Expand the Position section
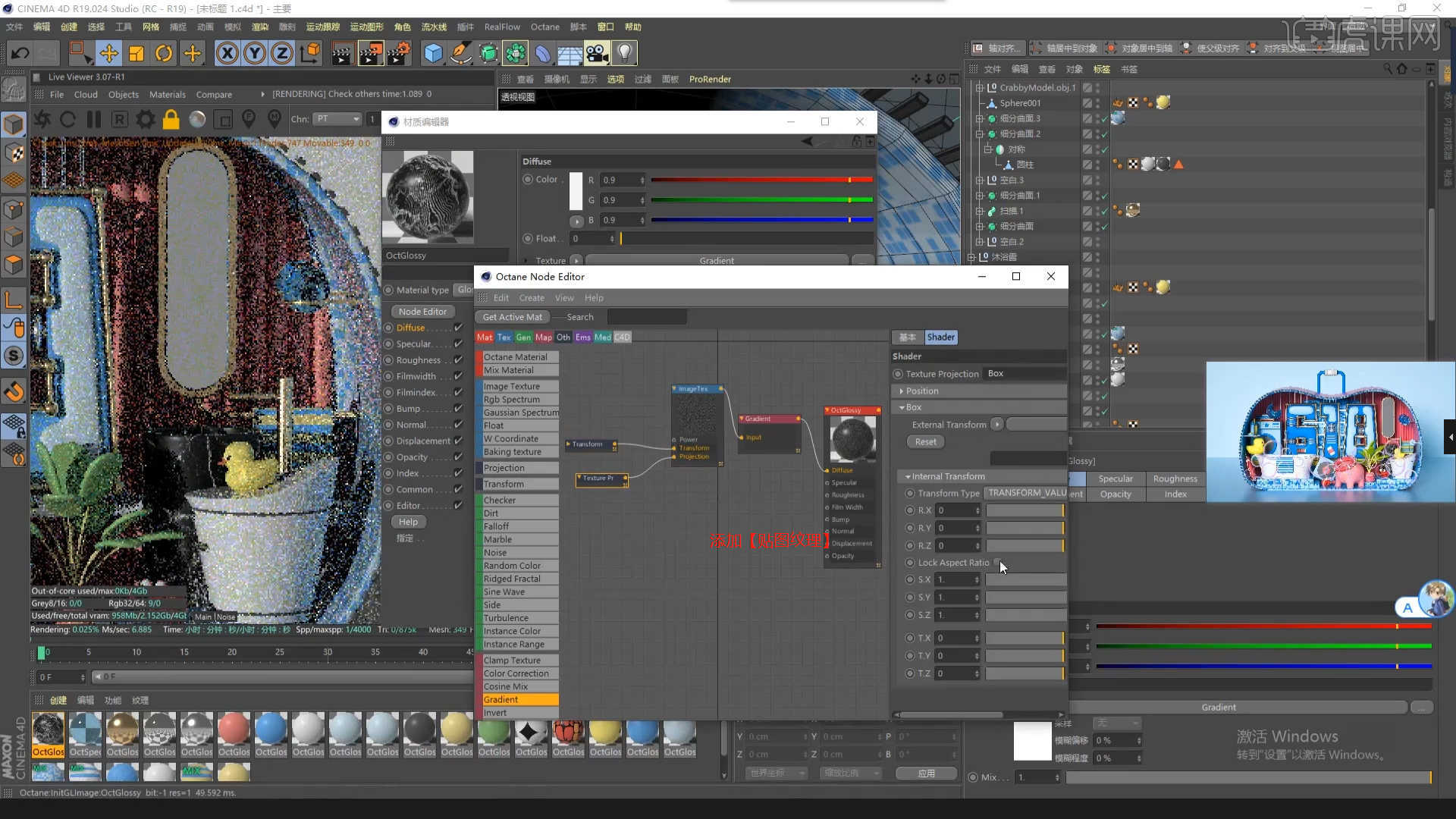Image resolution: width=1456 pixels, height=819 pixels. pyautogui.click(x=922, y=391)
